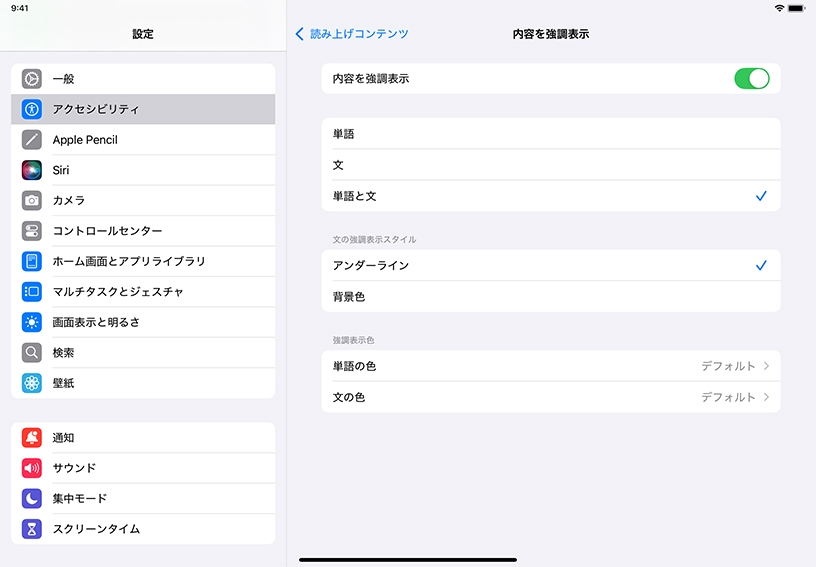The width and height of the screenshot is (816, 567).
Task: Disable the 内容を強調表示 switch
Action: point(751,79)
